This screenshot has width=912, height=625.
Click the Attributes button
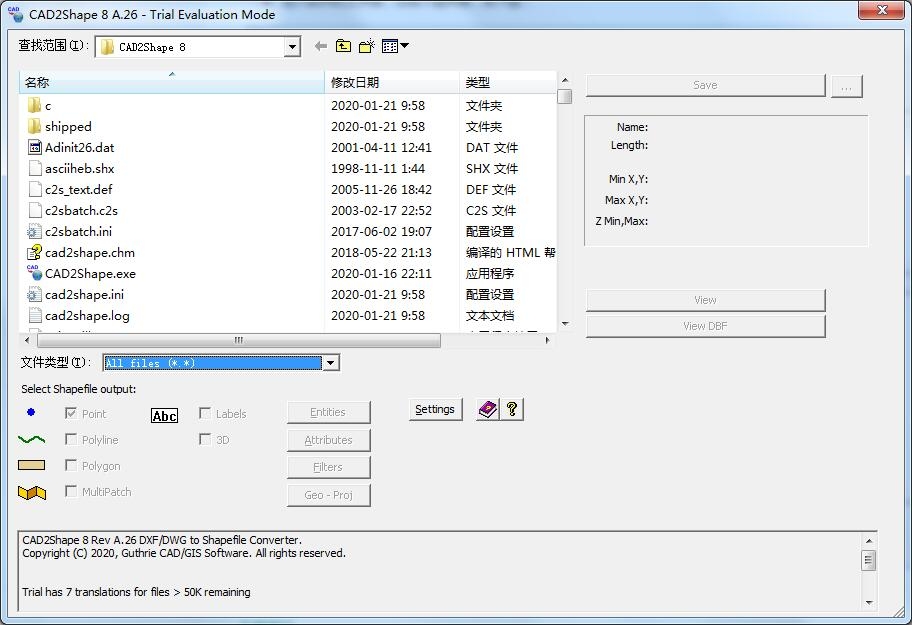pyautogui.click(x=329, y=440)
